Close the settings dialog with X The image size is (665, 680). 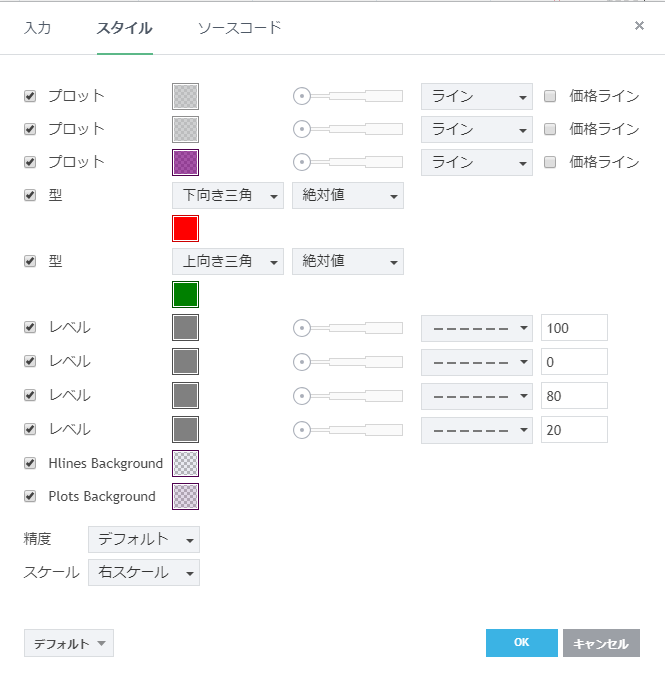pos(639,26)
